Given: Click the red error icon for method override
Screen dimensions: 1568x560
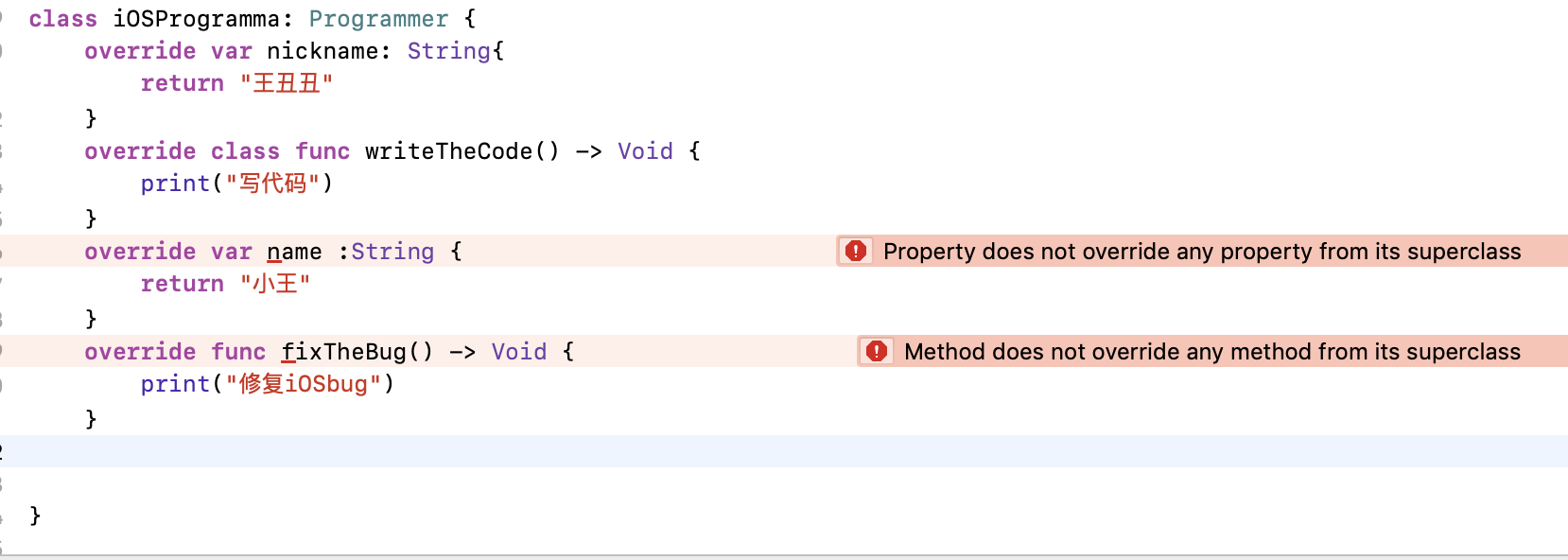Looking at the screenshot, I should tap(877, 351).
